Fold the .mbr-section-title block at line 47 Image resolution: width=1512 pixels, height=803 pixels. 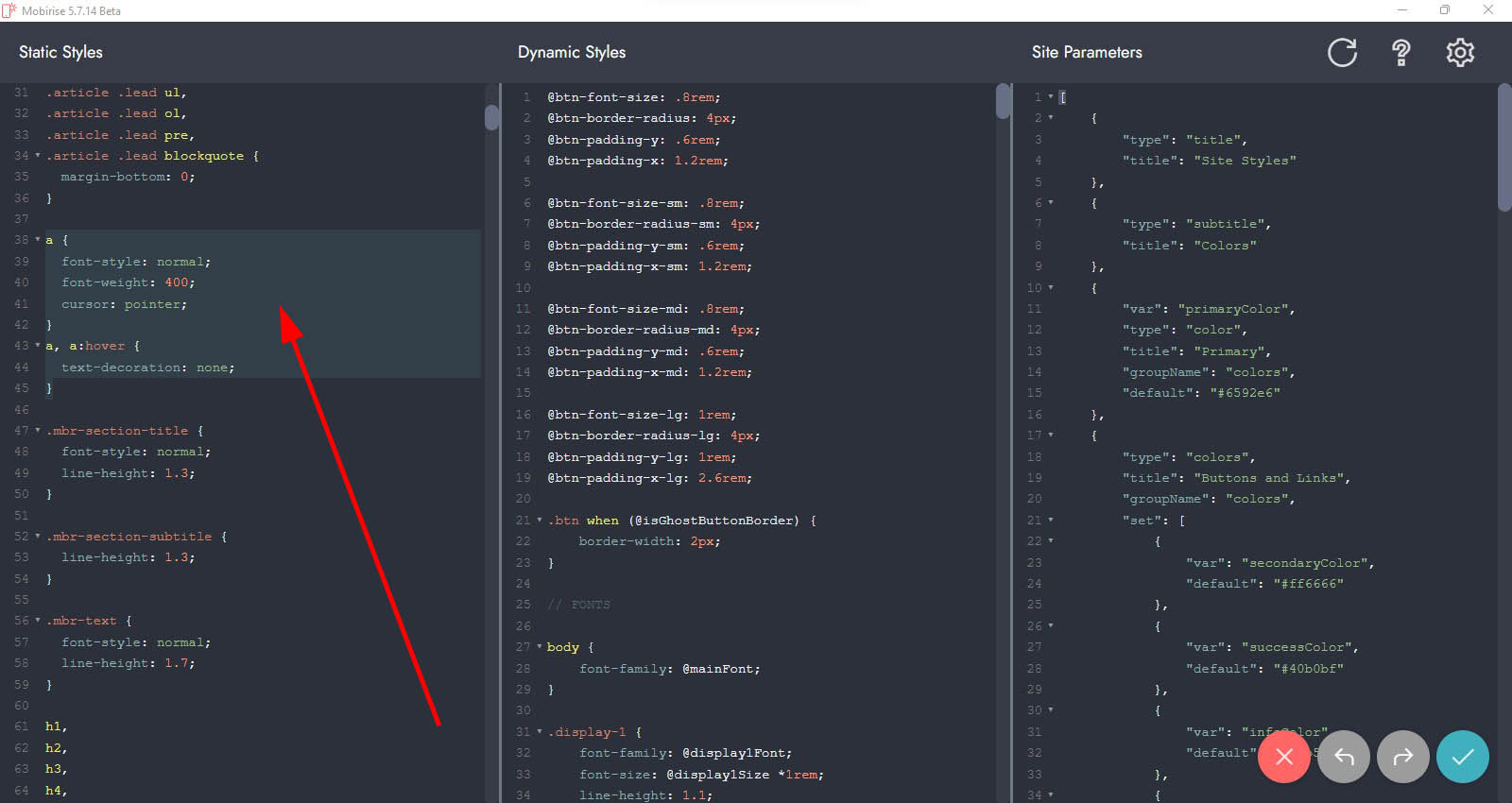(x=38, y=431)
